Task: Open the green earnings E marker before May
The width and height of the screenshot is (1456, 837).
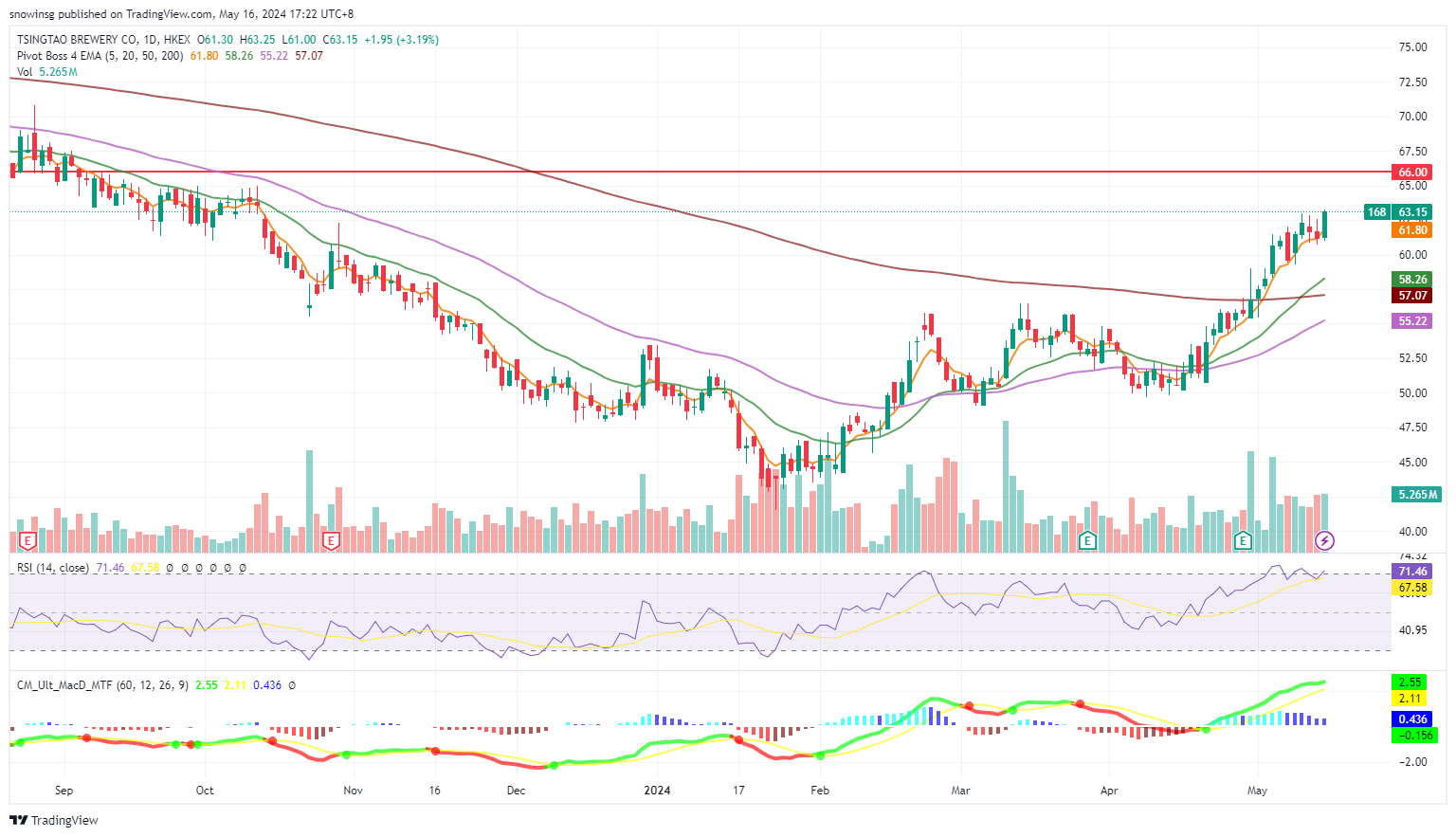Action: click(1243, 541)
